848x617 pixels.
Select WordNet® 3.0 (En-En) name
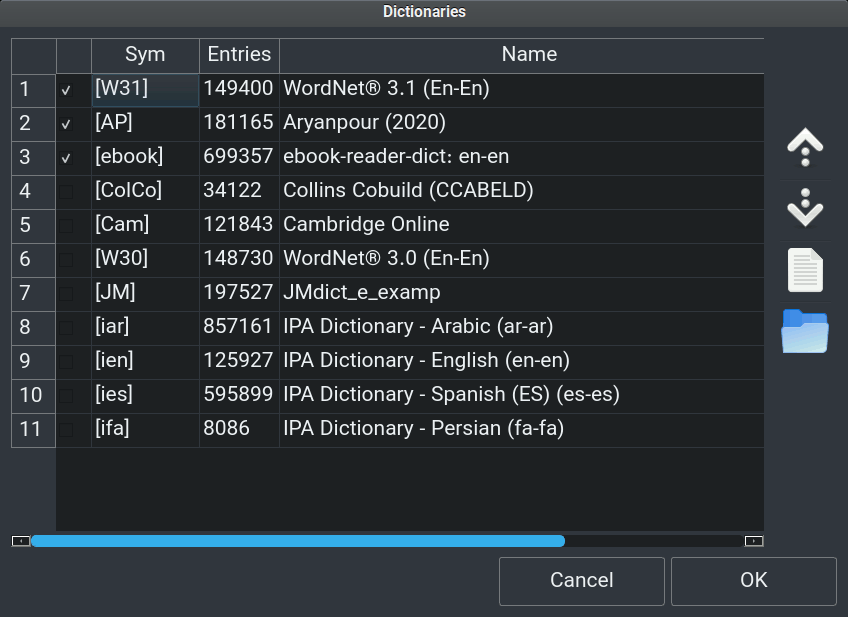(522, 260)
